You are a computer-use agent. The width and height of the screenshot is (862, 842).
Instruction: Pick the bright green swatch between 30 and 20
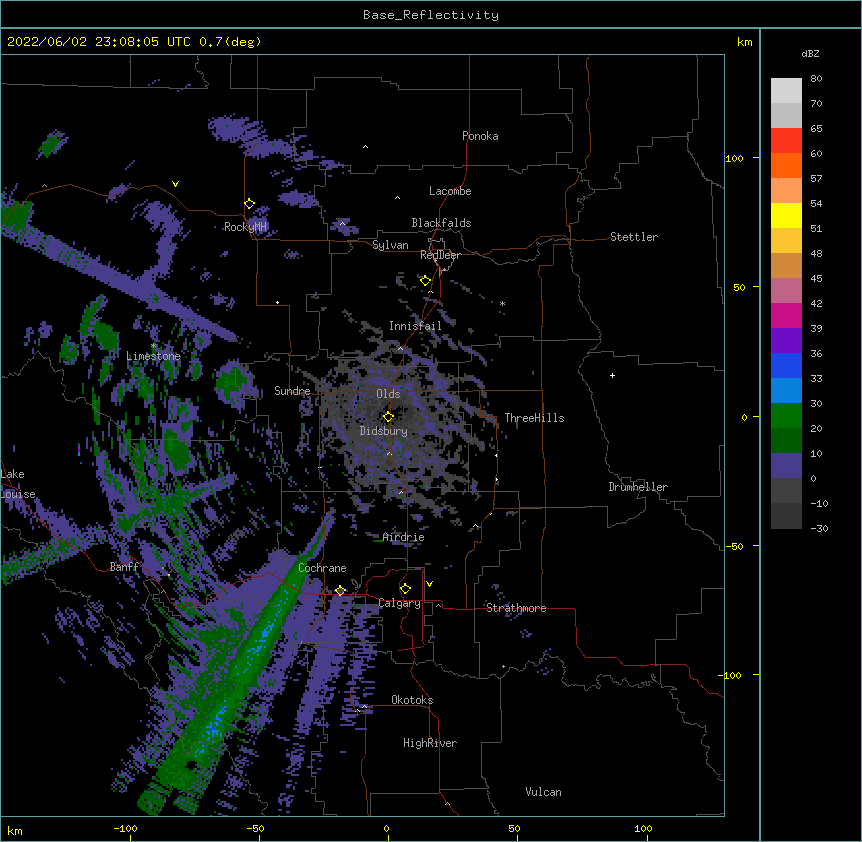pyautogui.click(x=786, y=416)
